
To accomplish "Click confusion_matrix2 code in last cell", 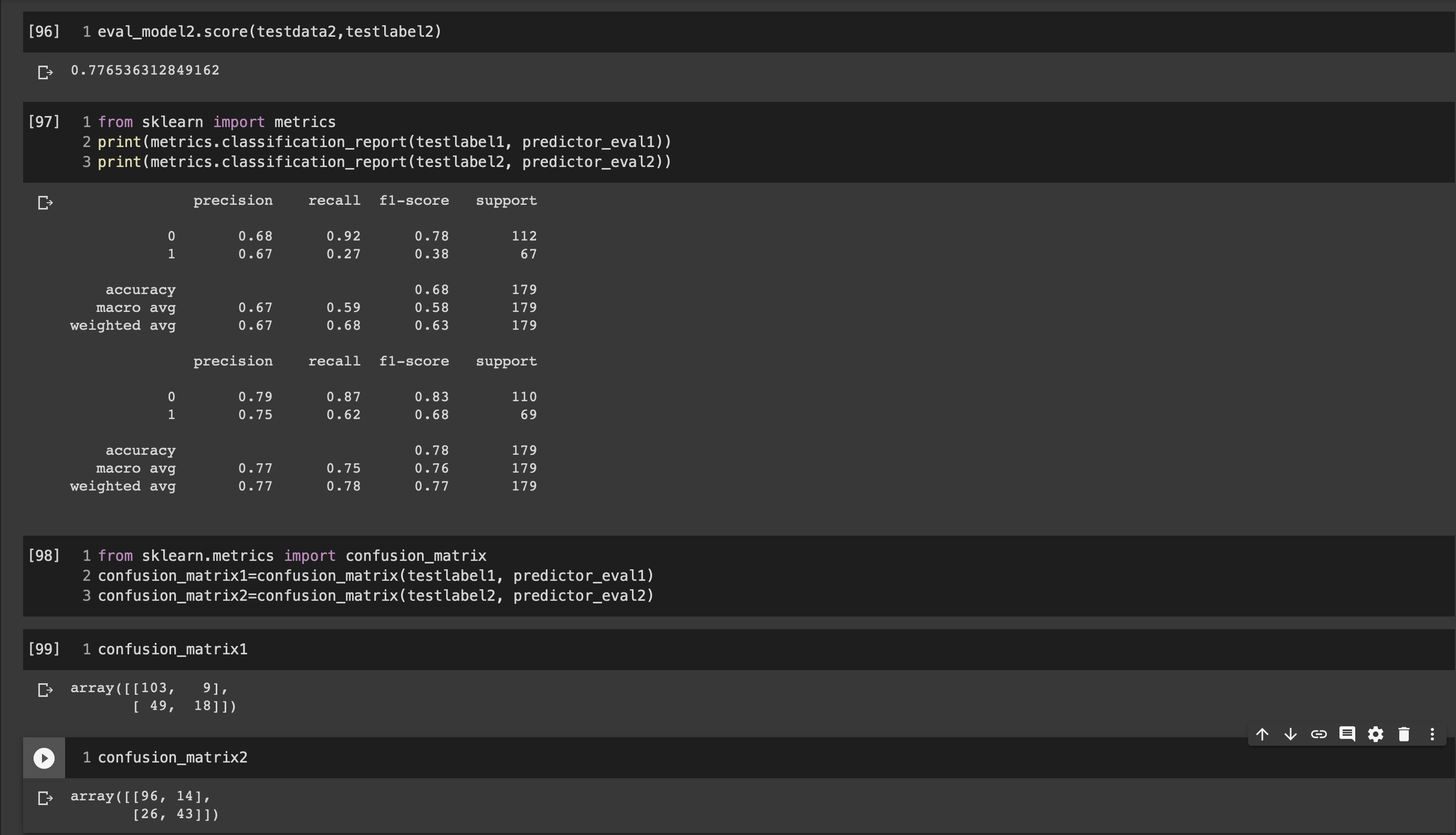I will pos(173,758).
